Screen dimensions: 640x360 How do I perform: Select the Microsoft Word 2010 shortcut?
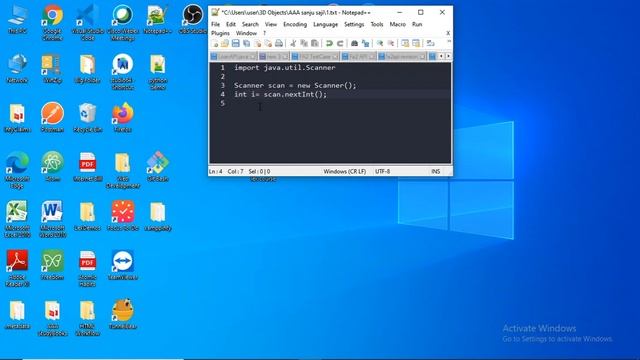point(52,219)
